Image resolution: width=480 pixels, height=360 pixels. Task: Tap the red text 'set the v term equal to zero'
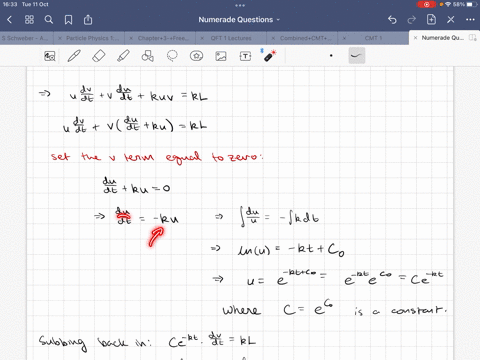click(x=157, y=157)
